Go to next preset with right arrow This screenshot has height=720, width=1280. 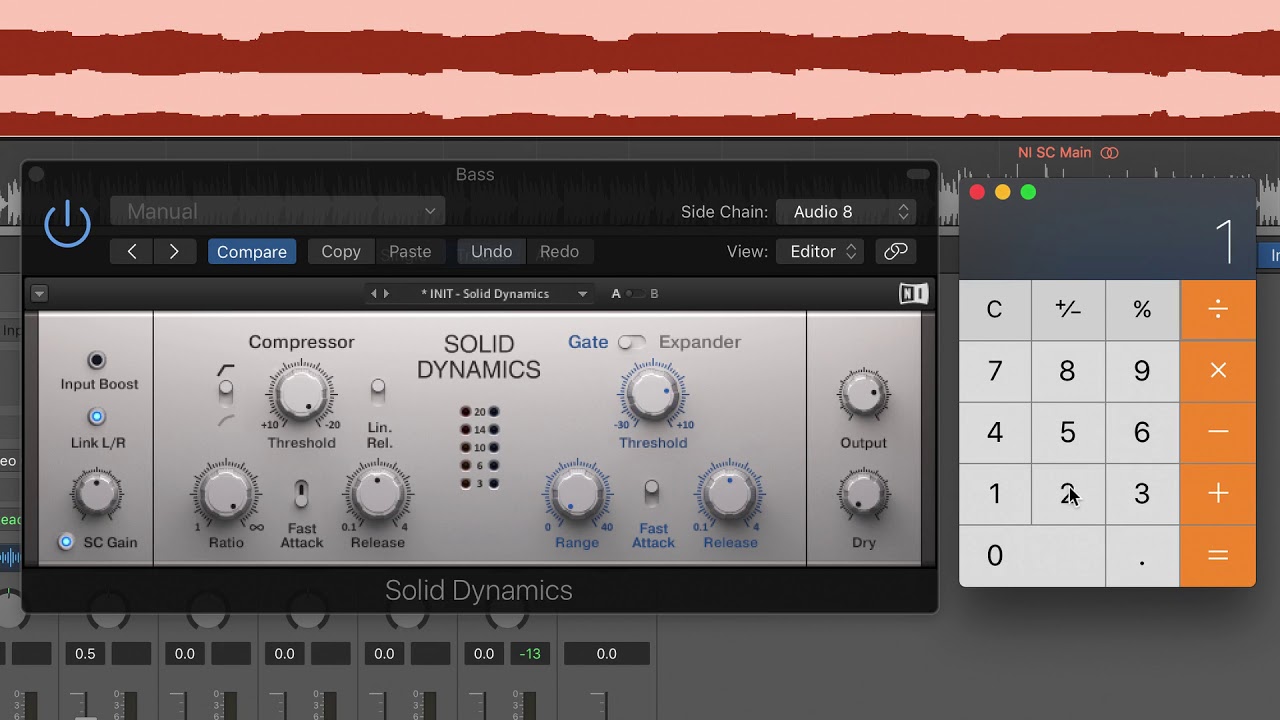tap(174, 252)
